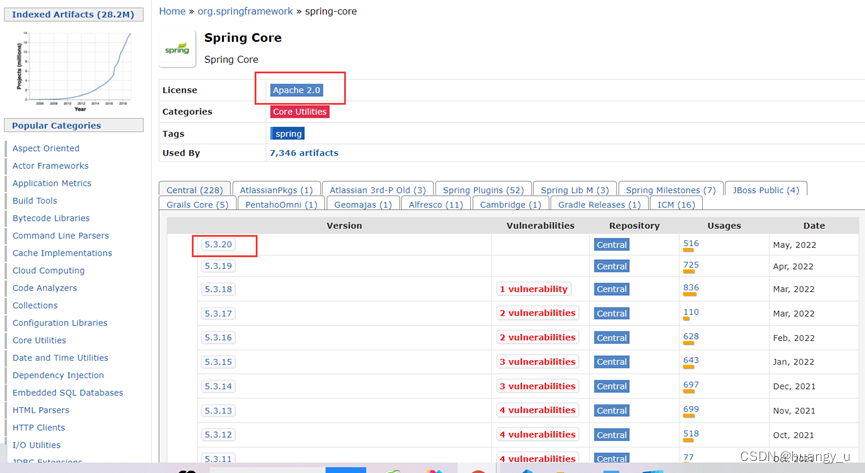Go to Home breadcrumb
This screenshot has width=865, height=473.
pos(172,11)
